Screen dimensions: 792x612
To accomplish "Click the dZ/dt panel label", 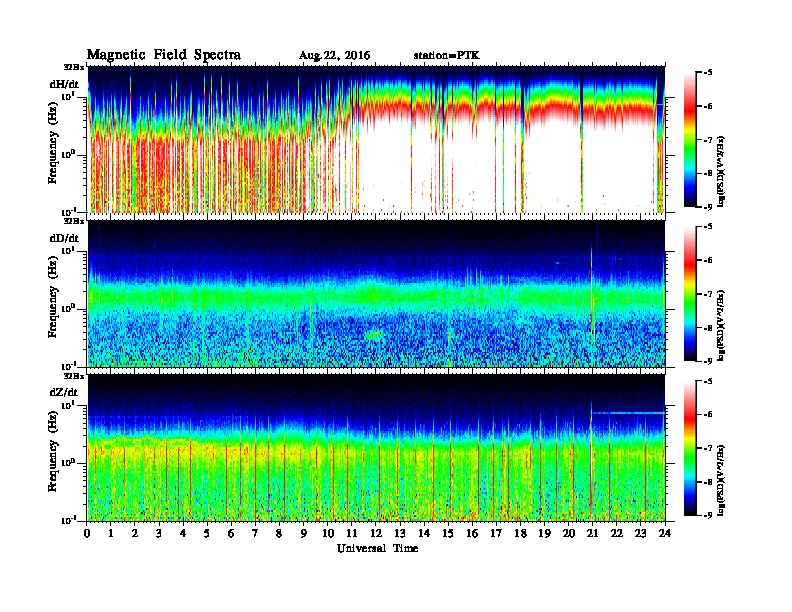I will click(x=64, y=392).
